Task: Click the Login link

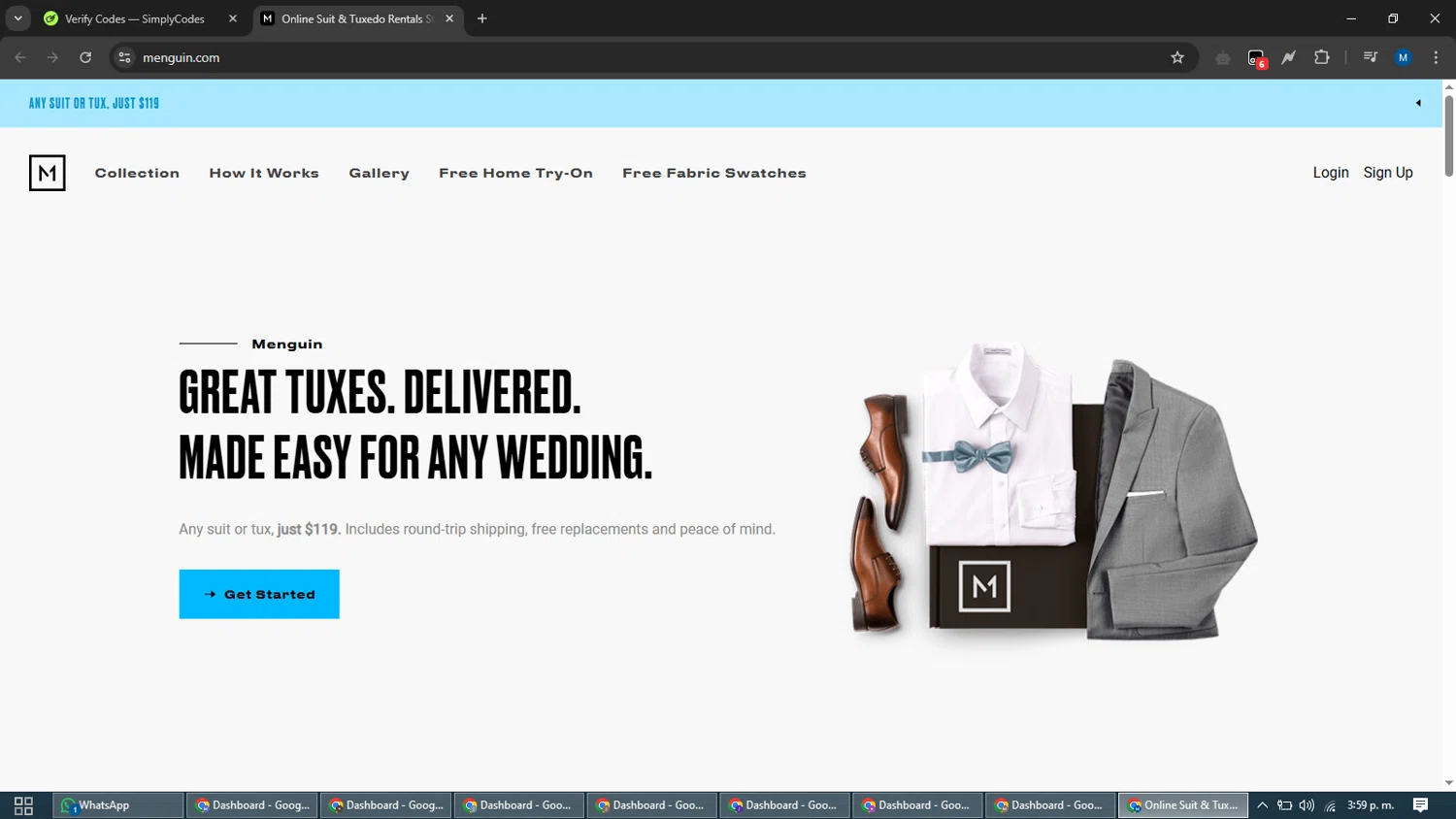Action: (1331, 173)
